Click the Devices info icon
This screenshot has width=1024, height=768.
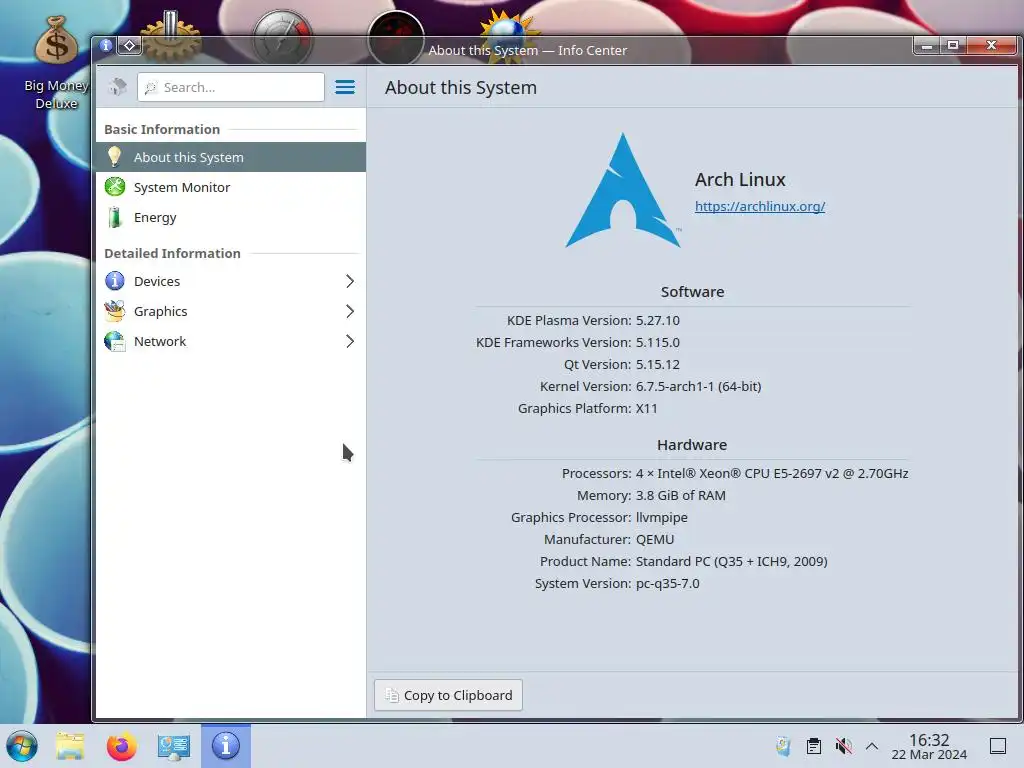tap(115, 281)
